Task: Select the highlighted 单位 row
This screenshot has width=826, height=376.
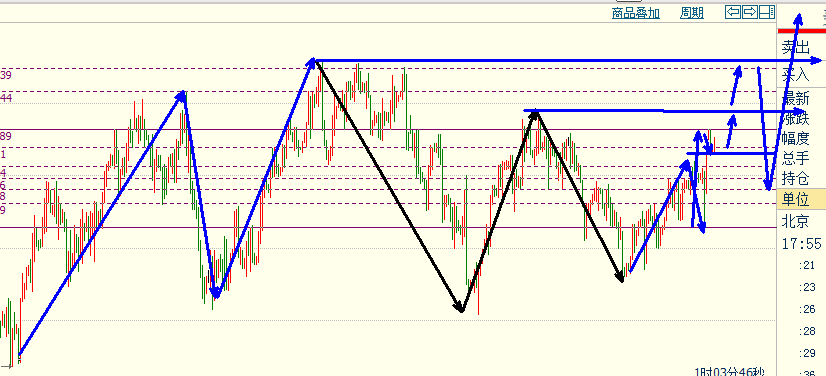Action: pos(801,199)
